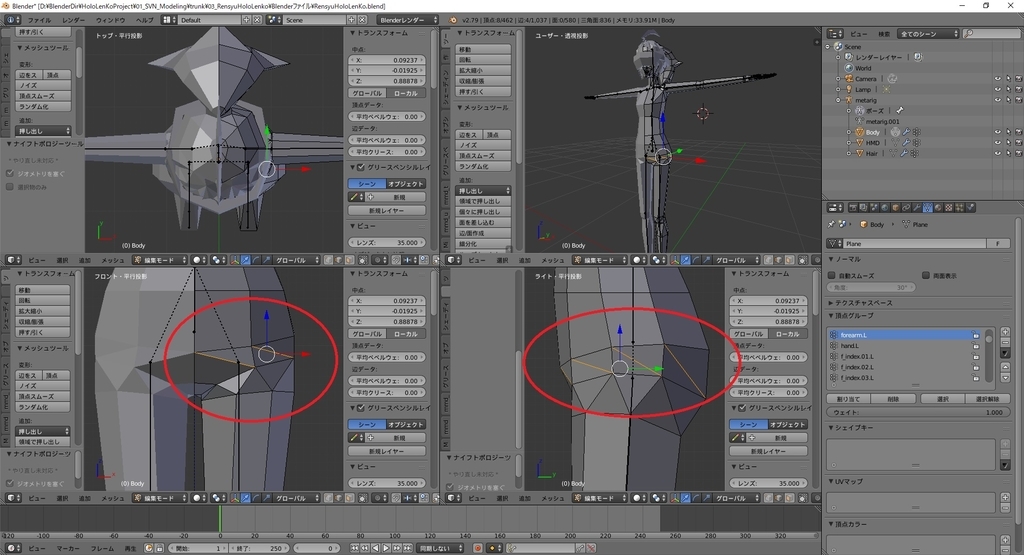Screen dimensions: 1024x555
Task: Enable the 自動スムーズ checkbox
Action: 832,276
